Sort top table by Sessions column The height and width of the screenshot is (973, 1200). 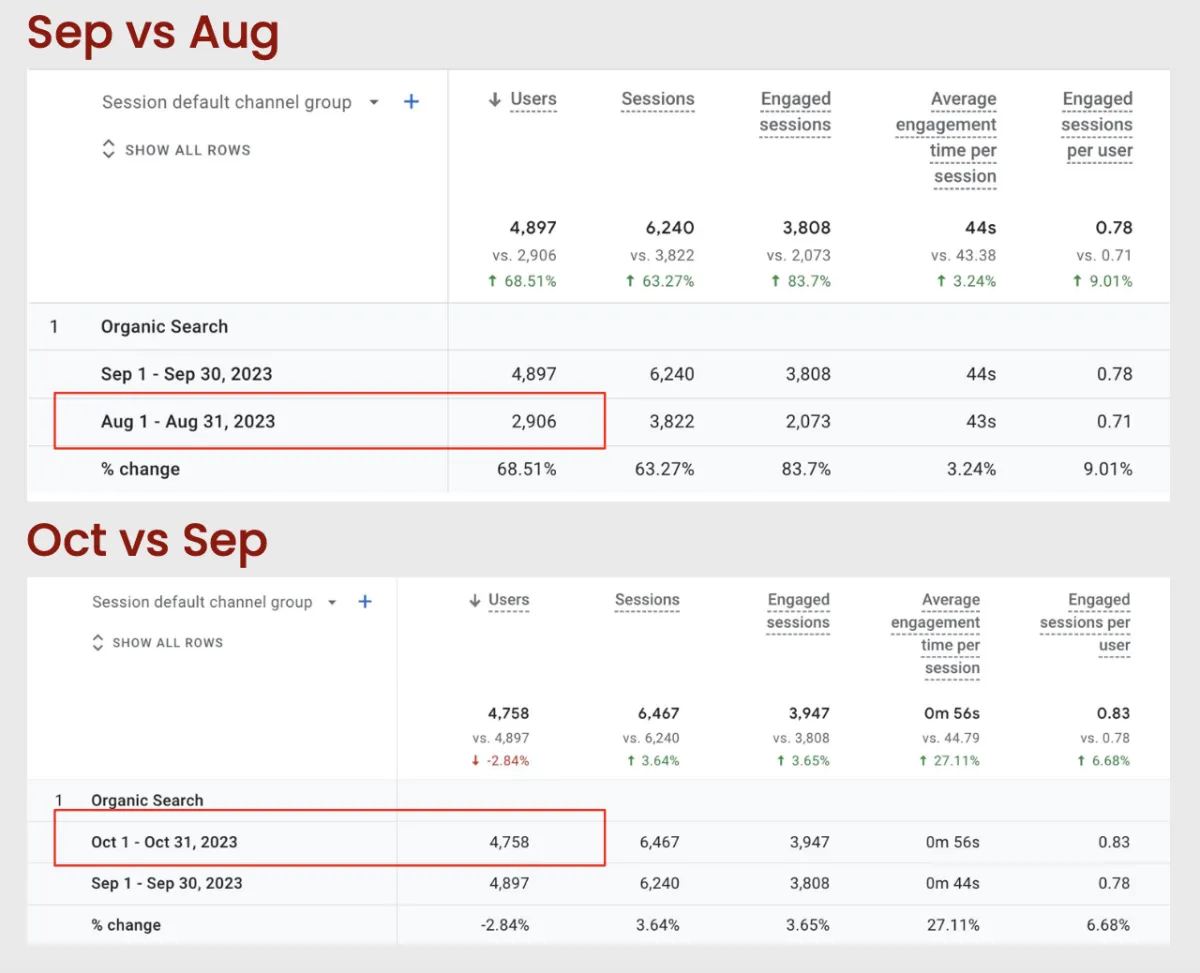coord(657,99)
